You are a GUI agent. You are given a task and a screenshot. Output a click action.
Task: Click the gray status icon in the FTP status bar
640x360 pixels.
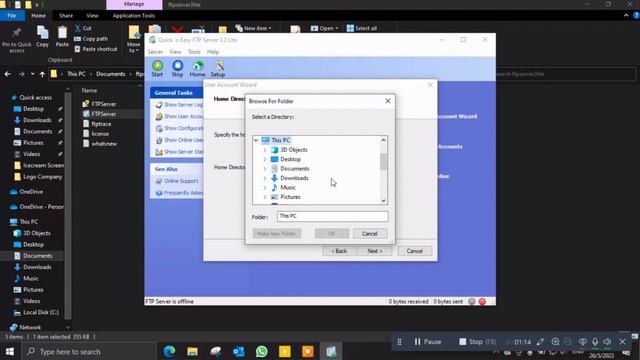(472, 301)
